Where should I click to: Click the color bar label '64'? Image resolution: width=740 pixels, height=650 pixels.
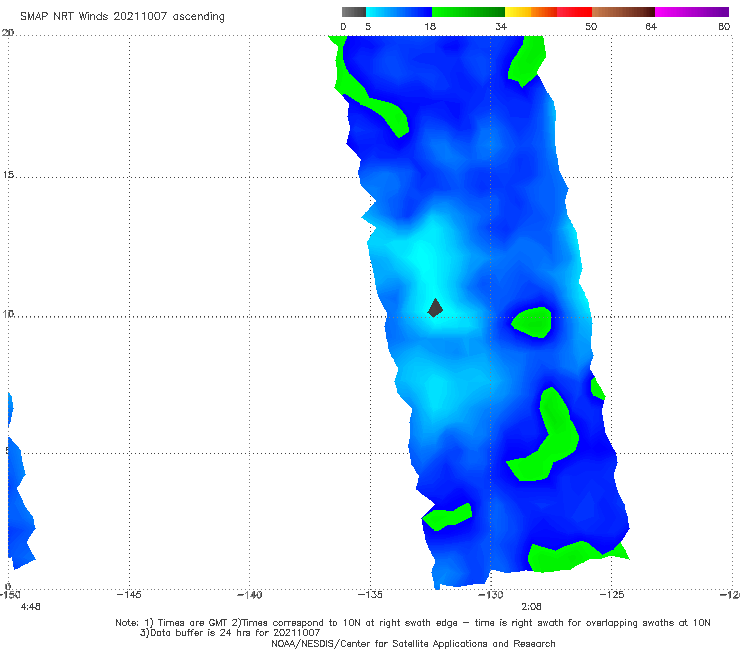651,27
